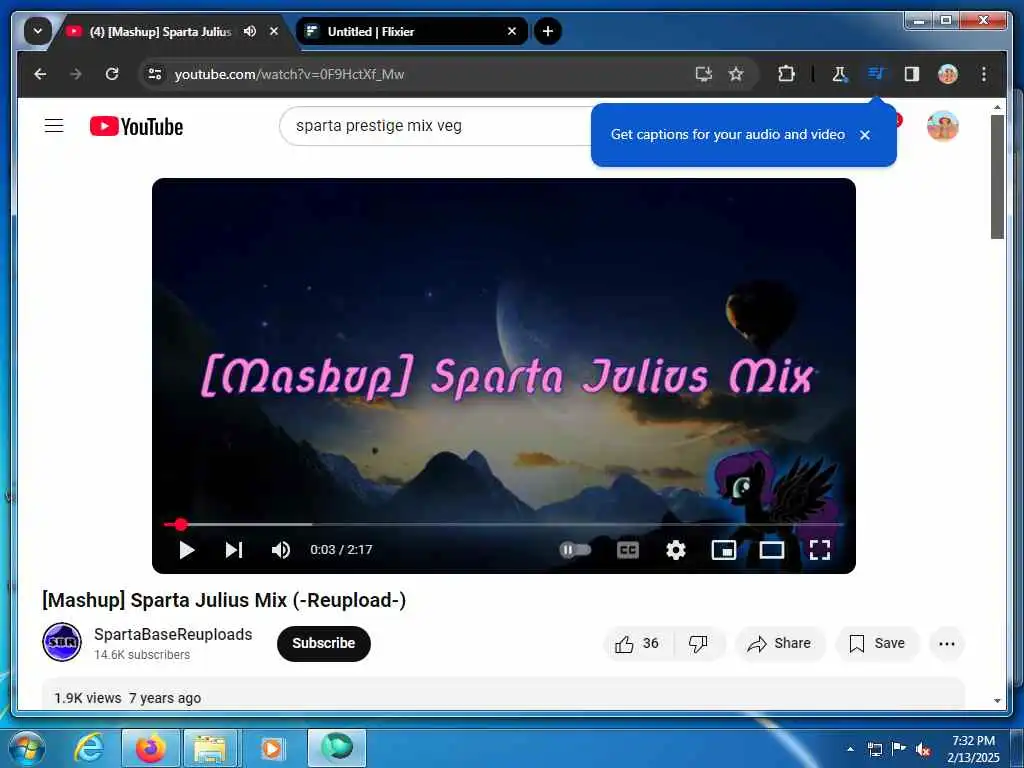The width and height of the screenshot is (1024, 768).
Task: Install app icon in address bar
Action: [x=703, y=74]
